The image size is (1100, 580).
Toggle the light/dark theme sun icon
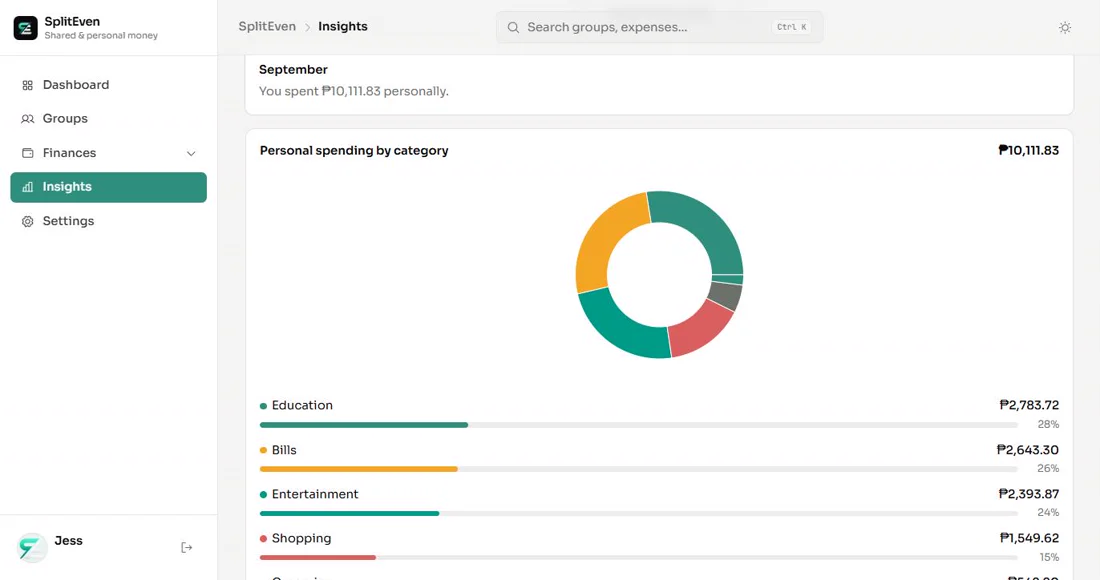pos(1065,27)
